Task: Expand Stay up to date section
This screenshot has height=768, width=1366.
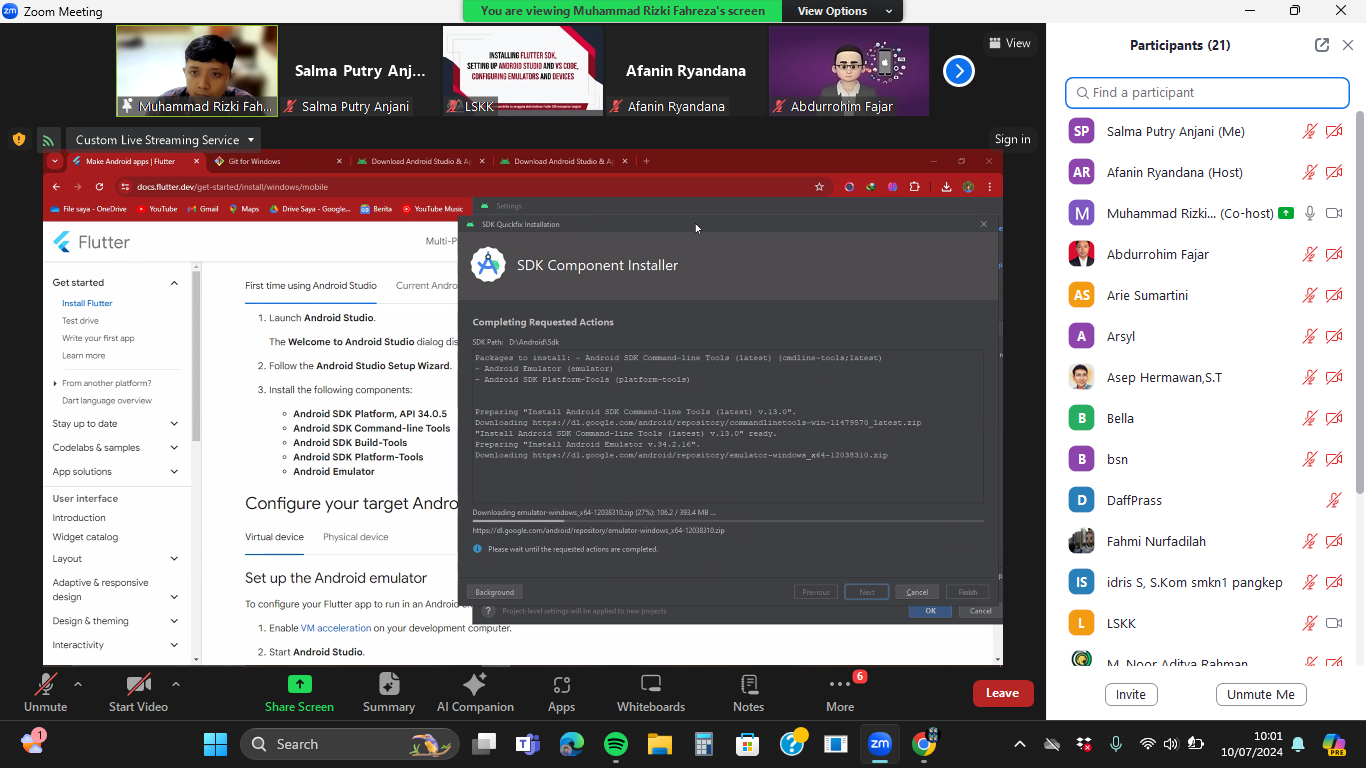Action: (x=174, y=424)
